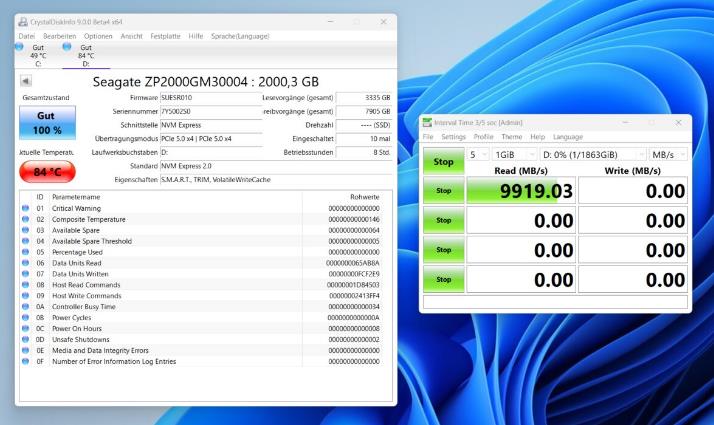Click the CrystalDiskInfo title bar icon

(x=23, y=22)
